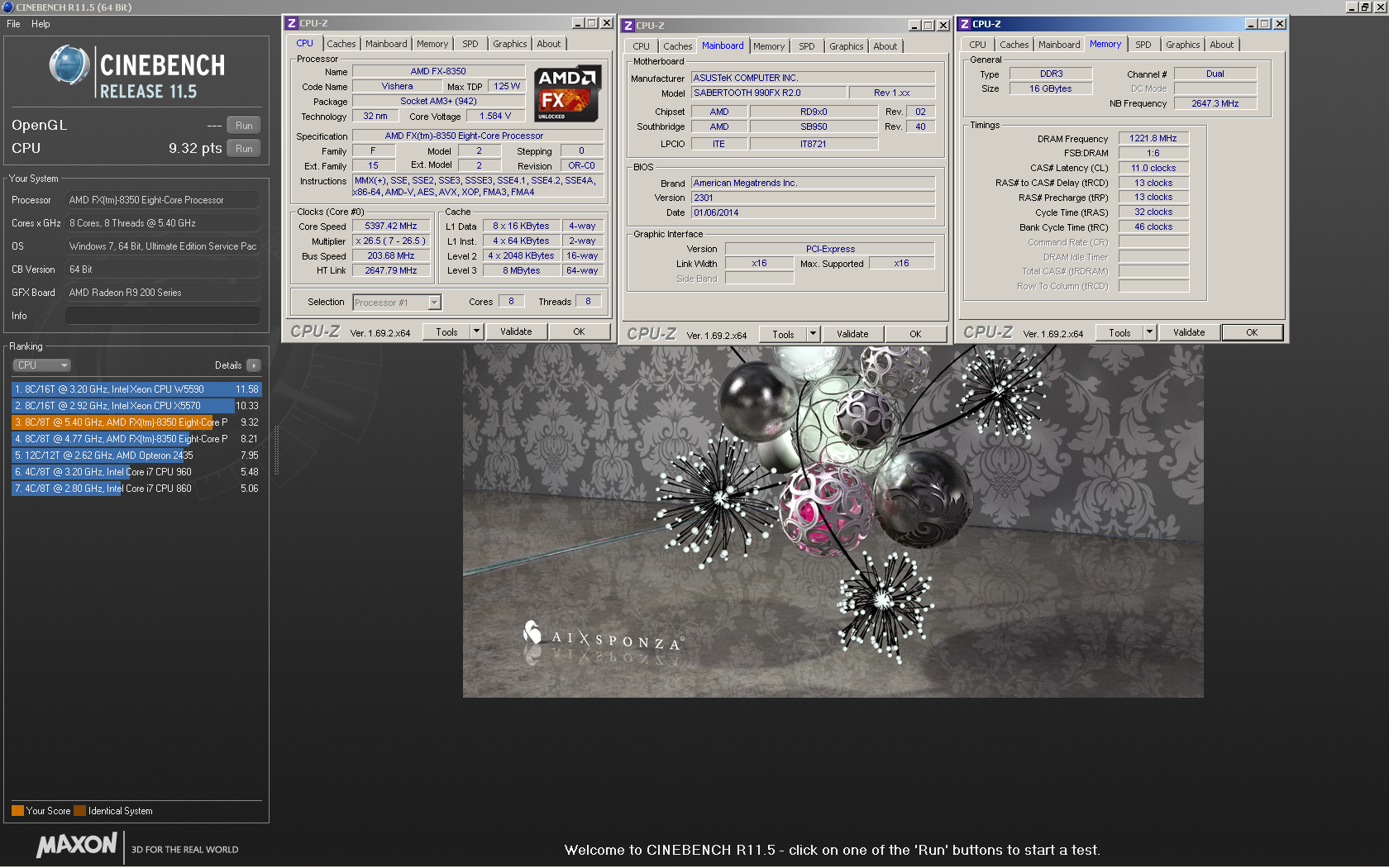Open the File menu
The height and width of the screenshot is (868, 1389).
coord(13,24)
